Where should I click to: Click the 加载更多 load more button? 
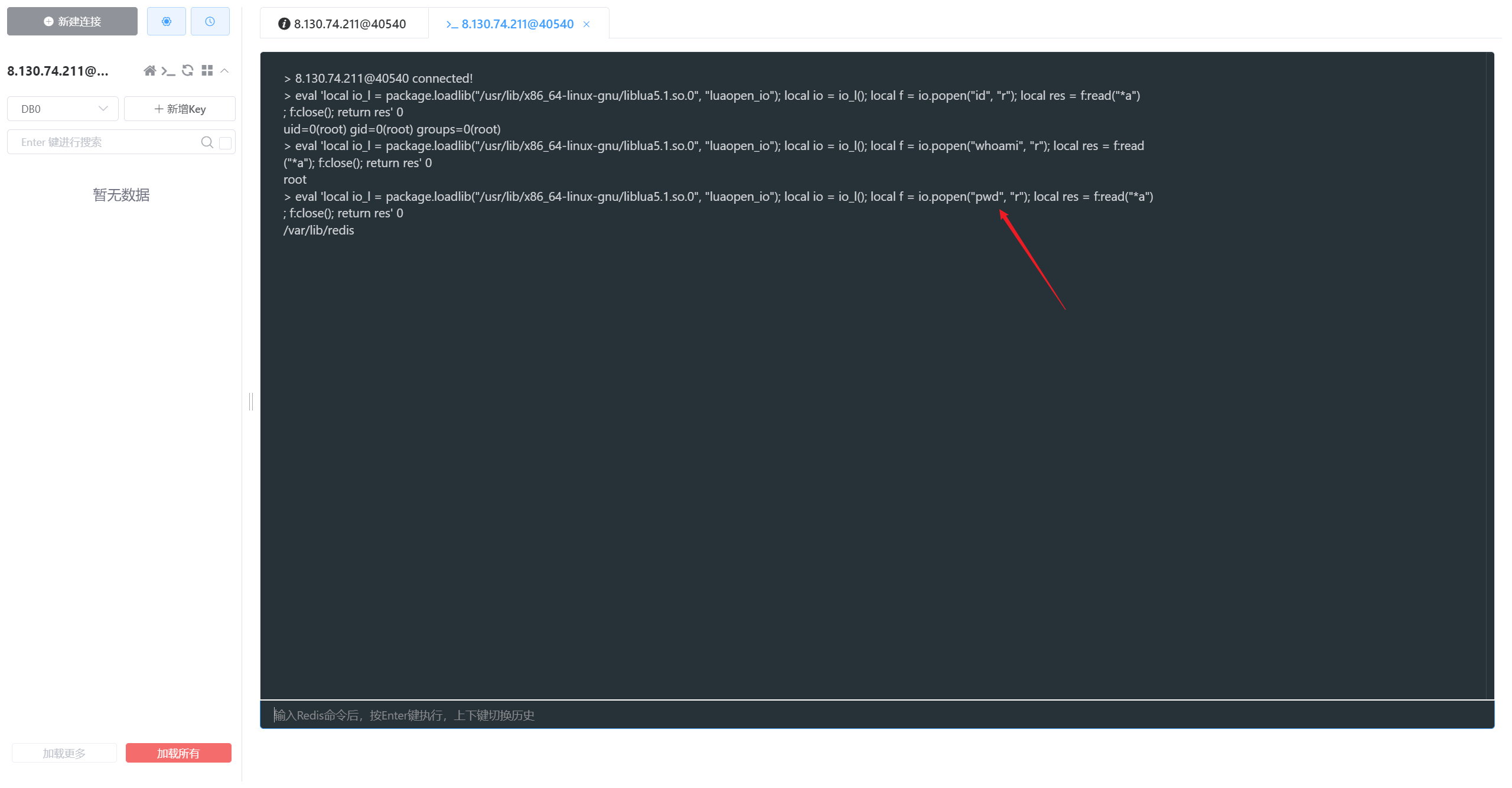point(64,753)
